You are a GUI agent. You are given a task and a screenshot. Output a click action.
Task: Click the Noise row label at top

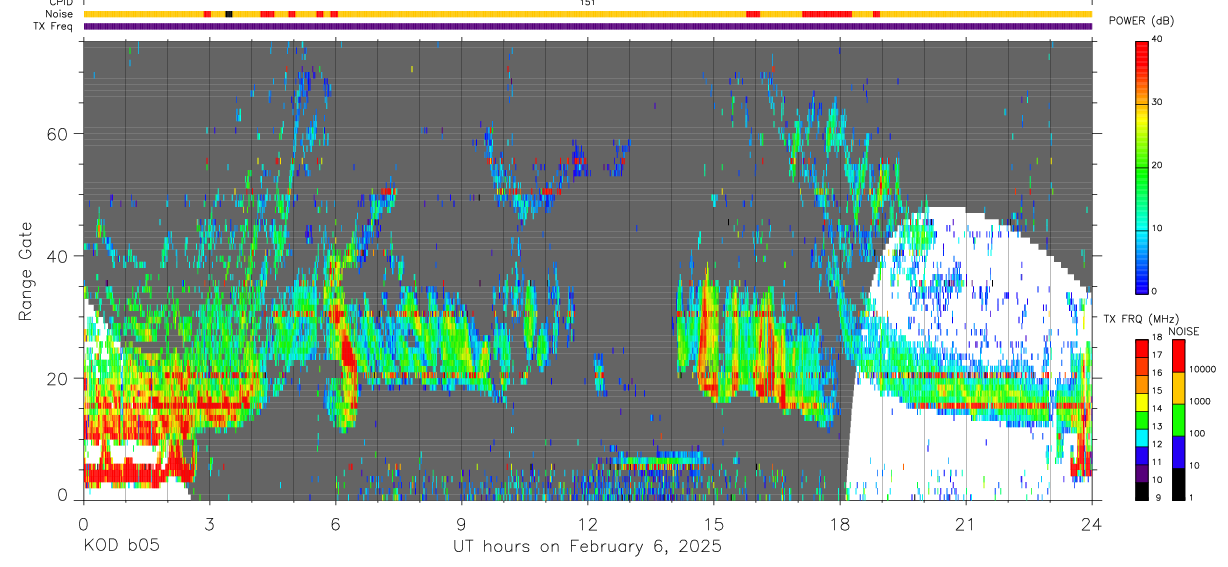[x=59, y=14]
